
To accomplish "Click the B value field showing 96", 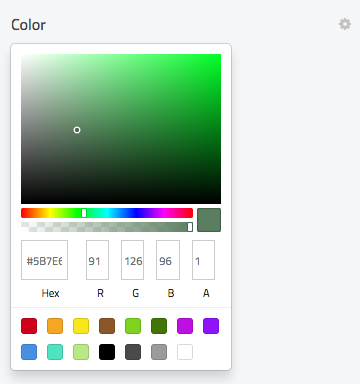I will pyautogui.click(x=168, y=260).
